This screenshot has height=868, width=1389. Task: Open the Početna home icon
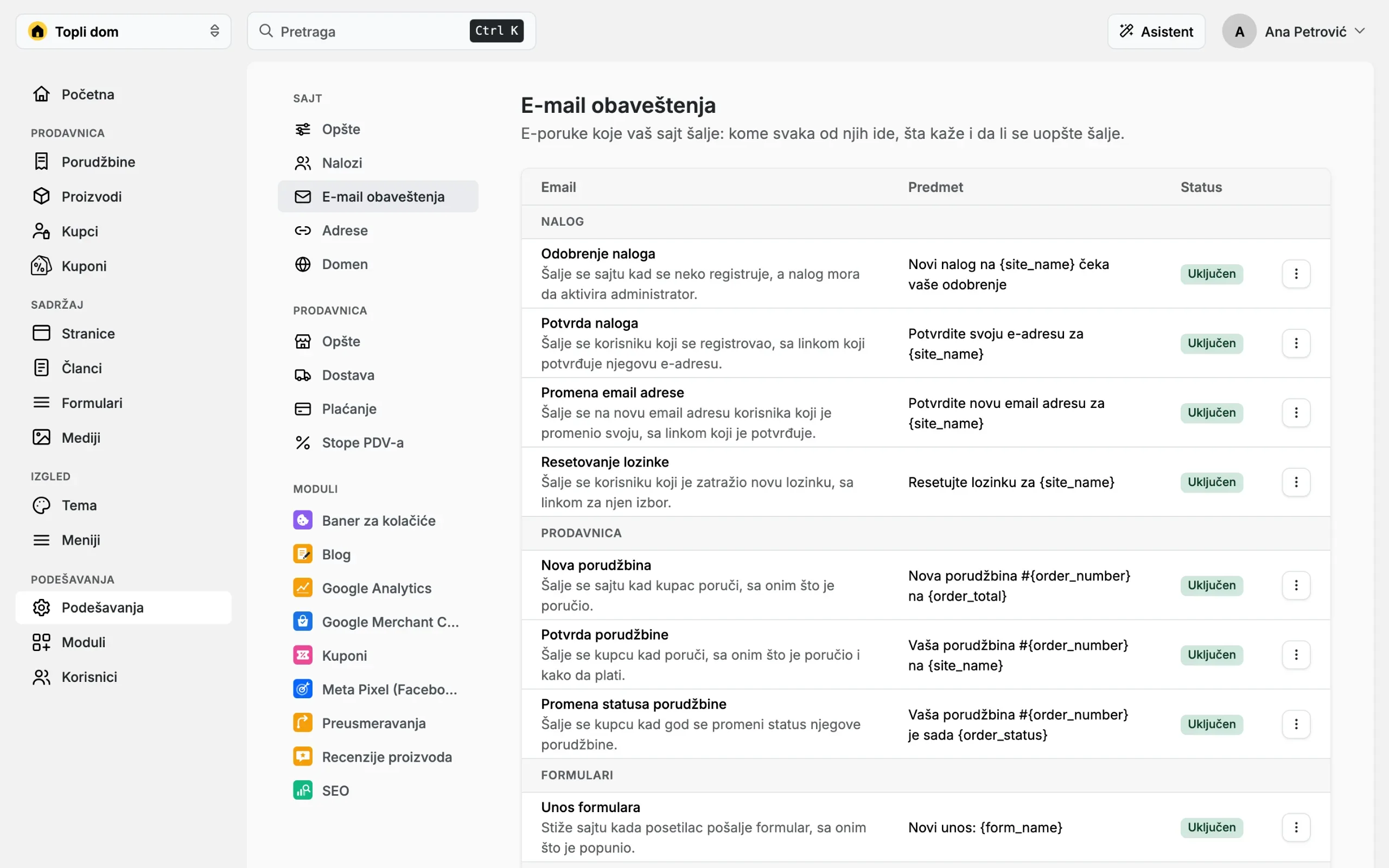point(41,93)
